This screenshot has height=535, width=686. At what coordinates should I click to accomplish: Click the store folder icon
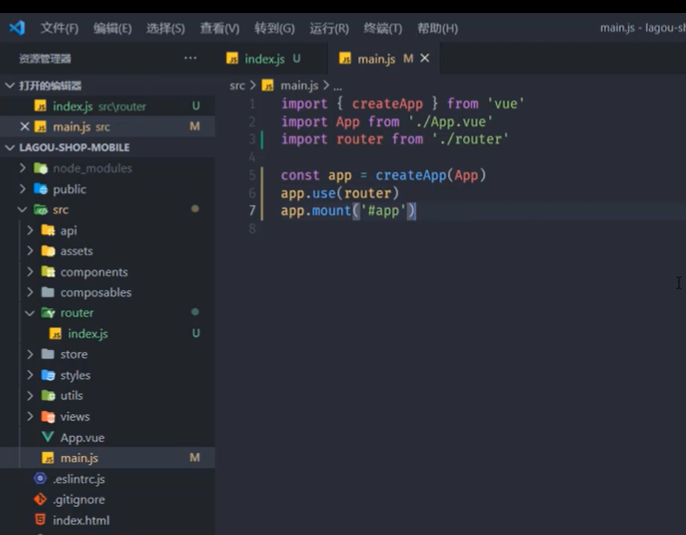click(x=48, y=354)
